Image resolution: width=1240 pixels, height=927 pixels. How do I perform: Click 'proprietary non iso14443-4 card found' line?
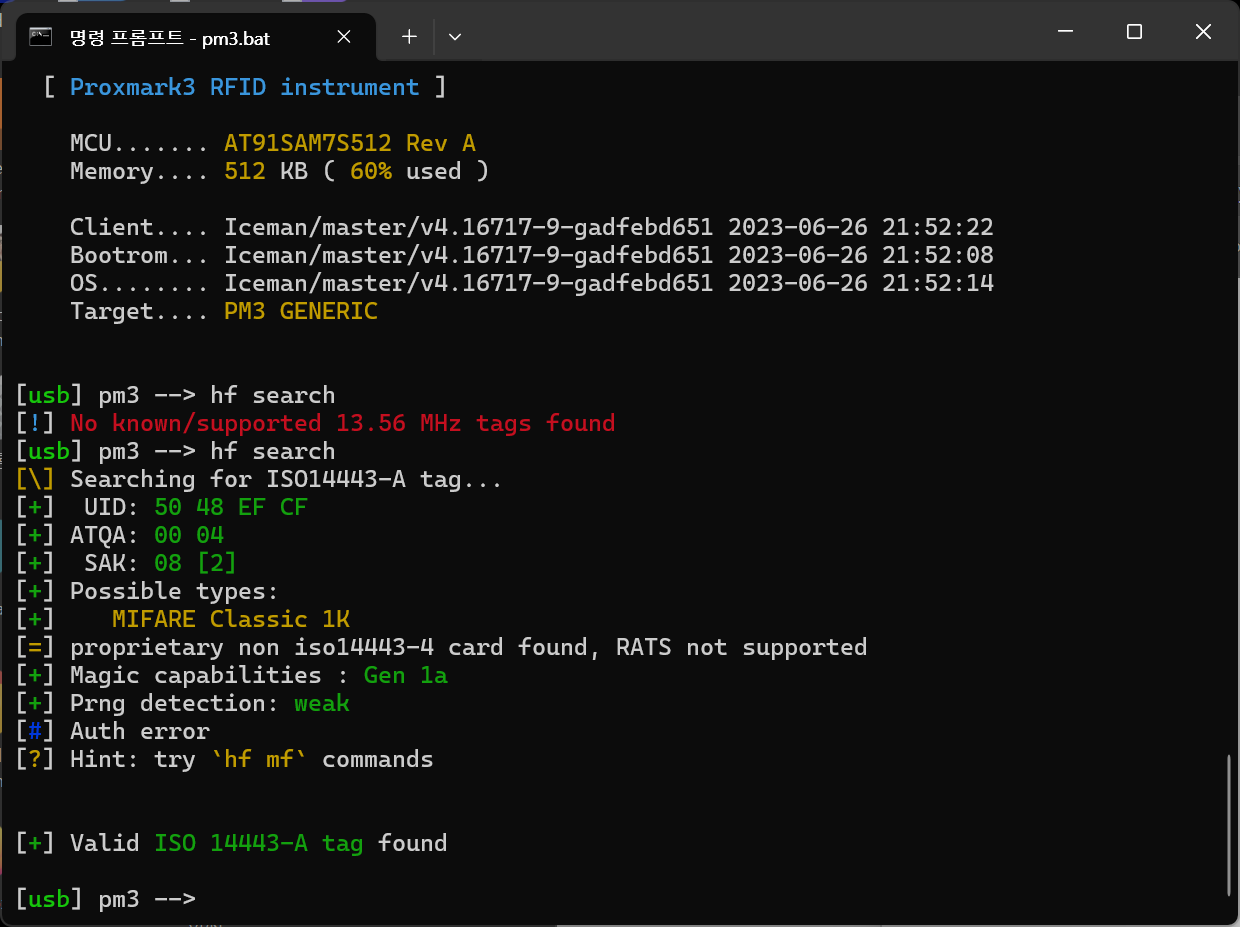[441, 647]
